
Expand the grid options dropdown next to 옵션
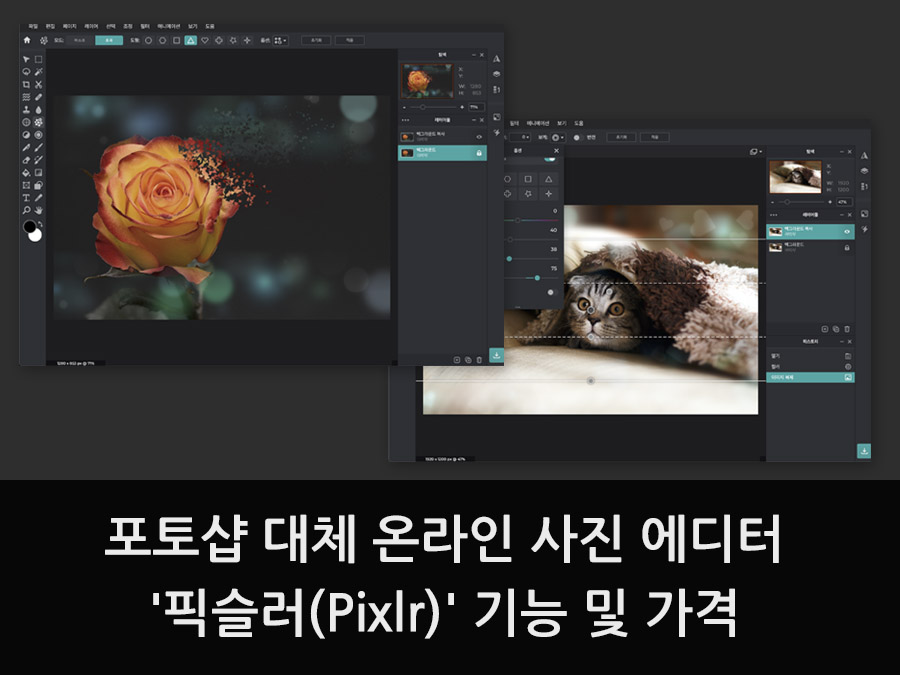point(279,40)
